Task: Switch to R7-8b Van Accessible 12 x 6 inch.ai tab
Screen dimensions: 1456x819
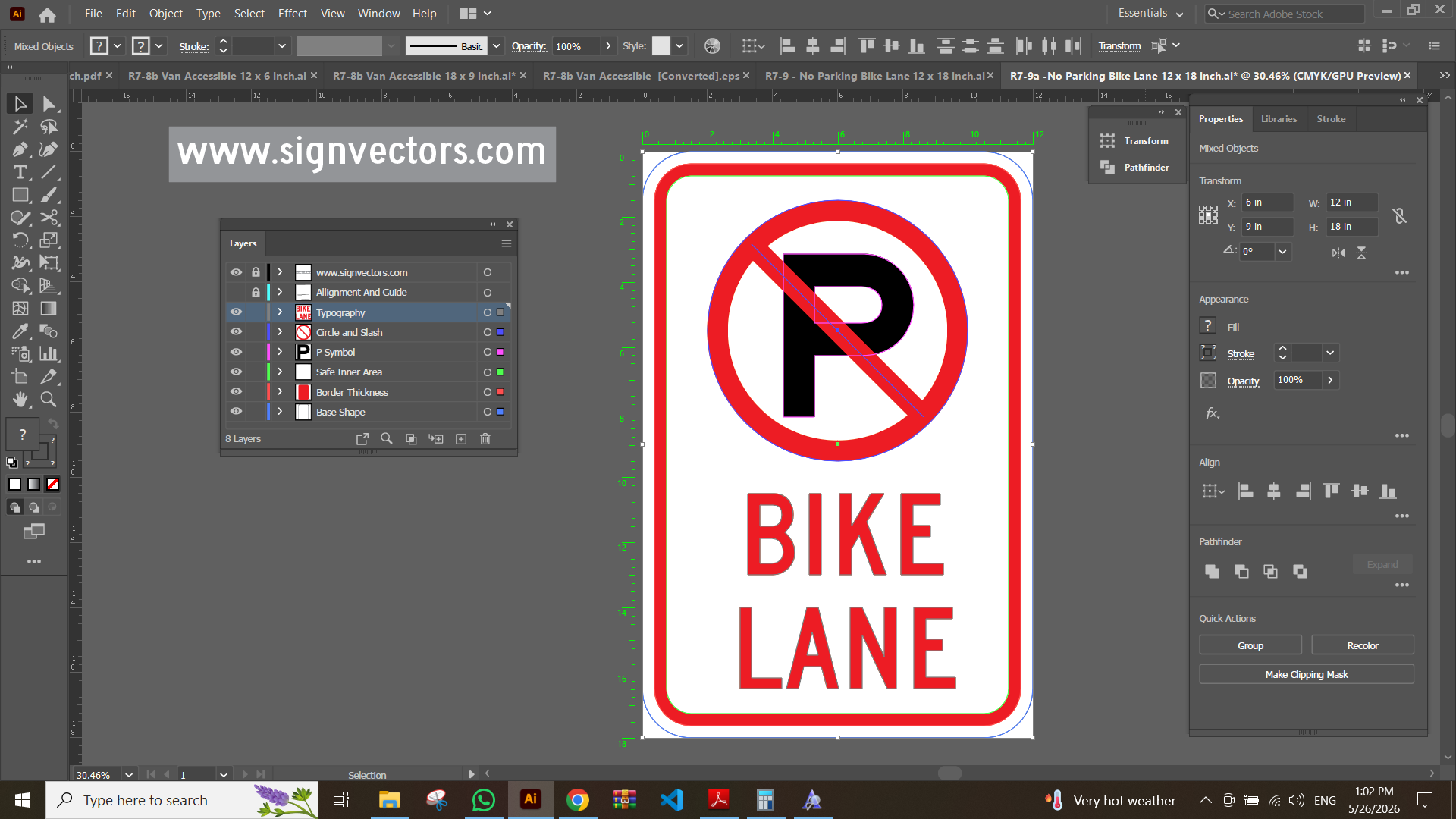Action: 217,76
